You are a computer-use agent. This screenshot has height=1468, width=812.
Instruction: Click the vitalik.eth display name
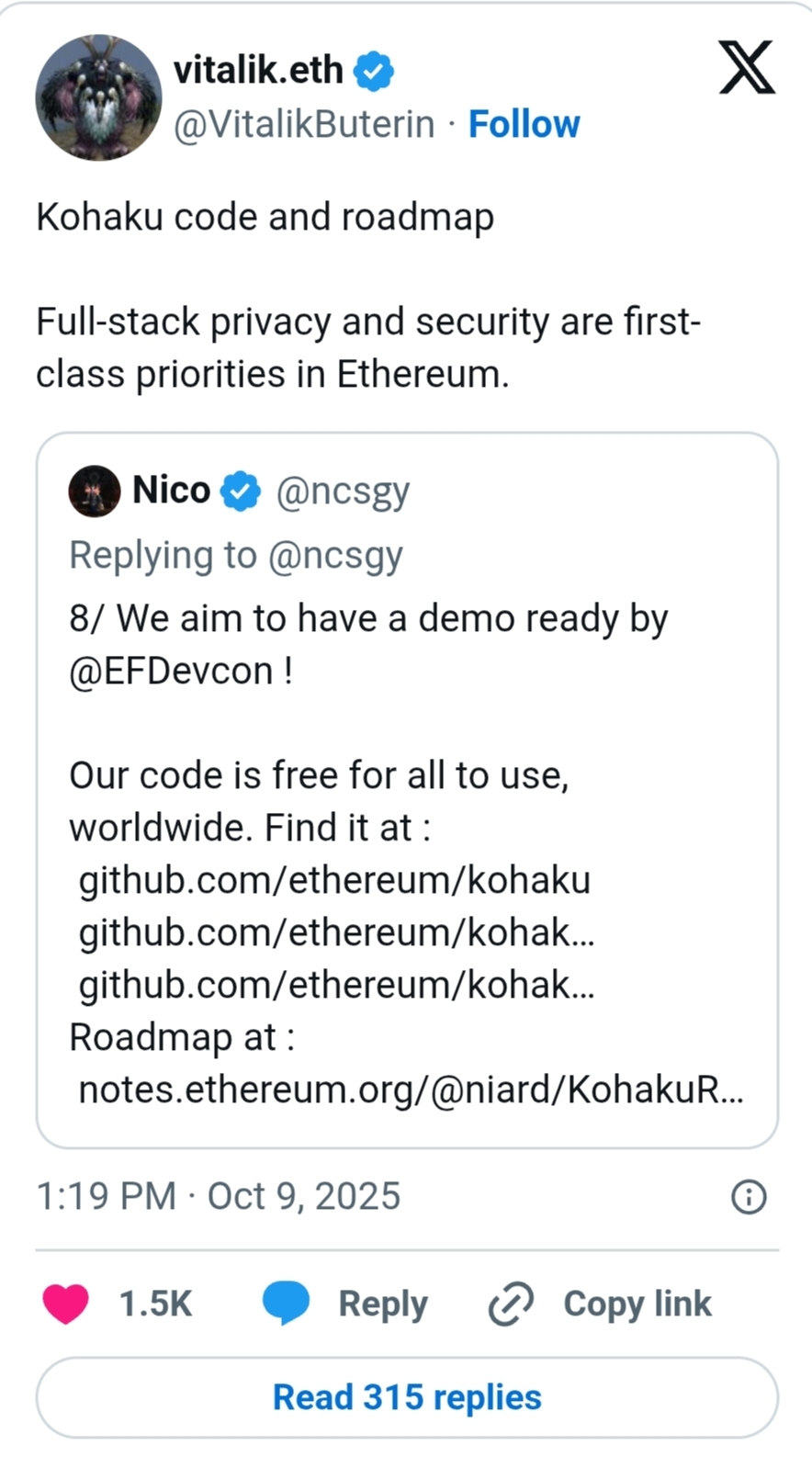[258, 70]
